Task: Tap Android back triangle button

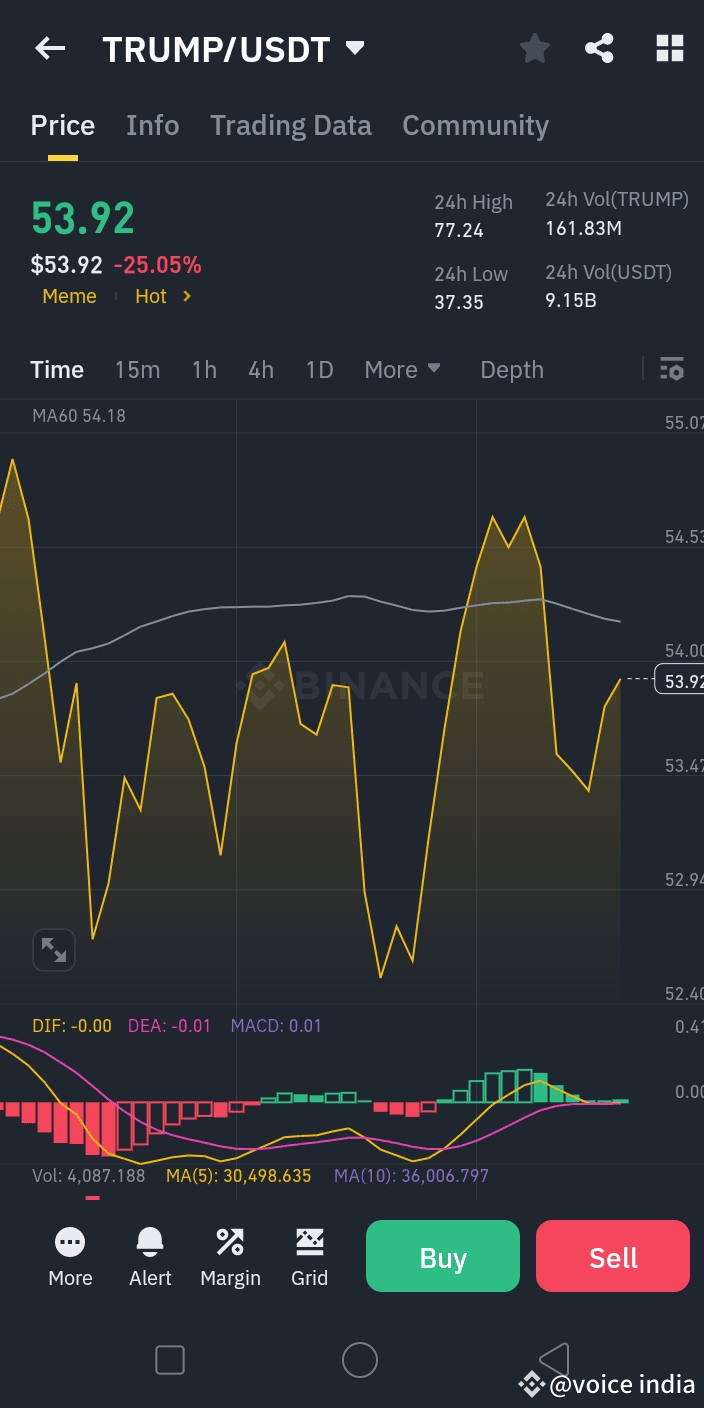Action: tap(553, 1360)
